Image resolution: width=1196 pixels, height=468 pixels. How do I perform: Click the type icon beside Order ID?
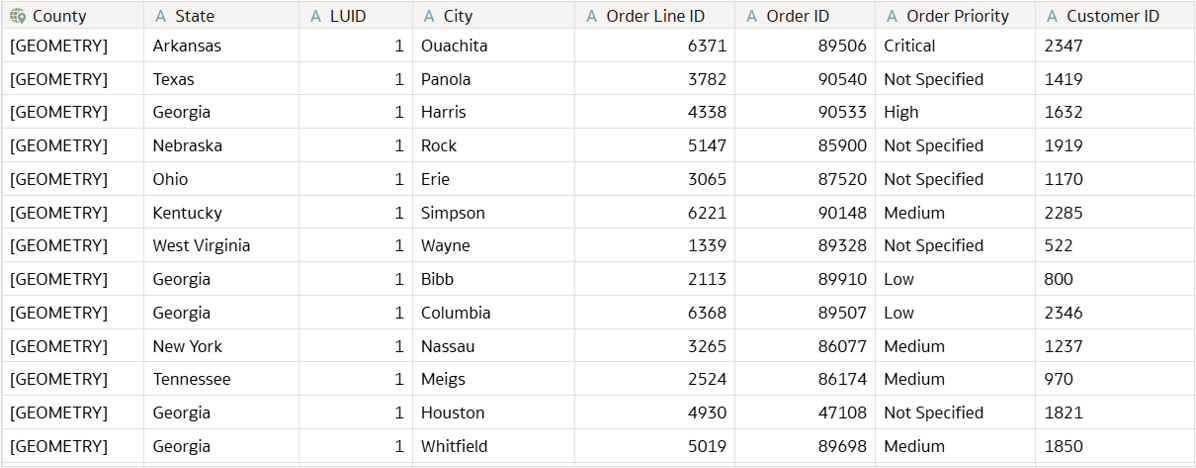pos(752,16)
